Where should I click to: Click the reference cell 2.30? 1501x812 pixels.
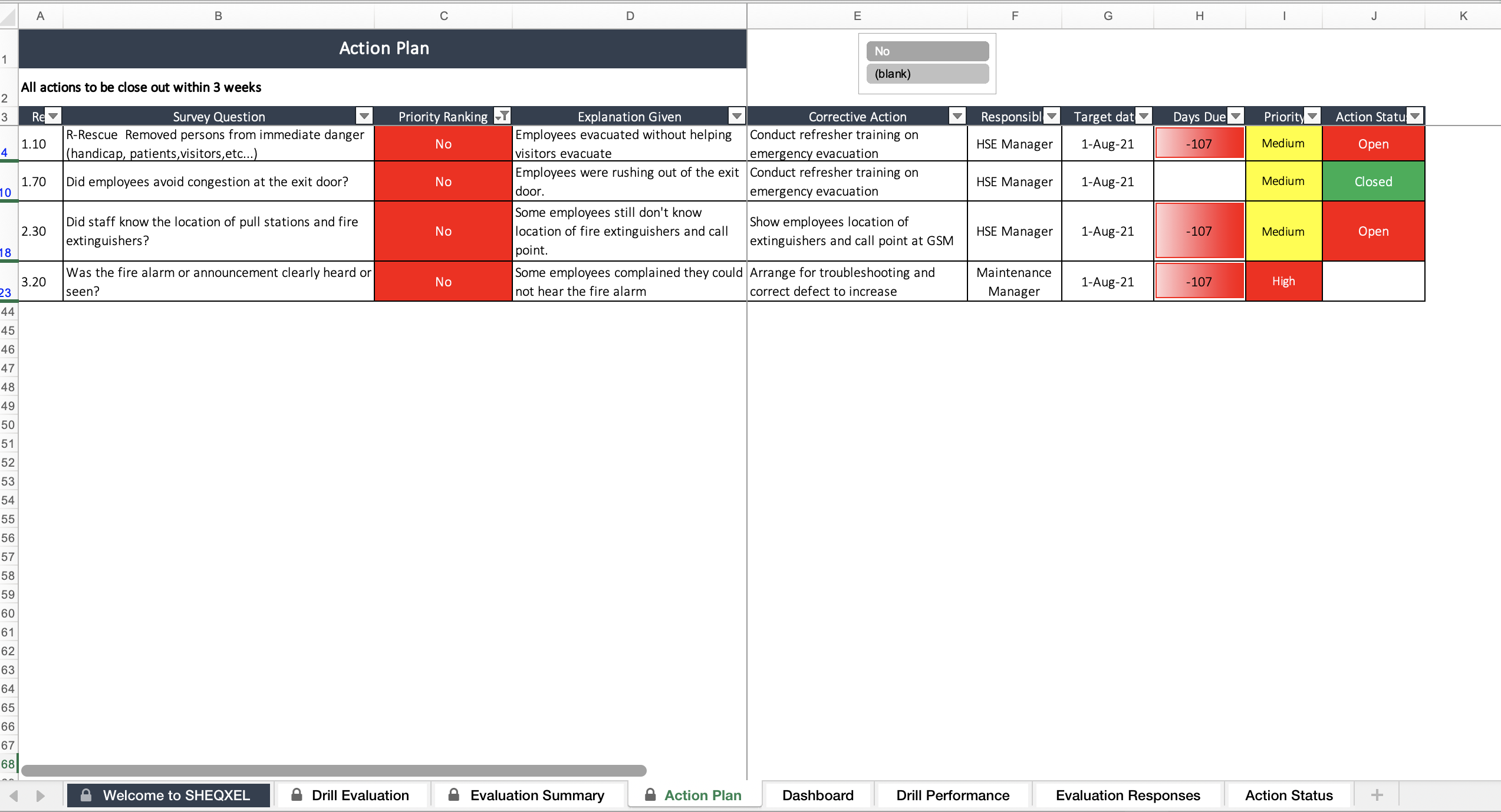(41, 231)
